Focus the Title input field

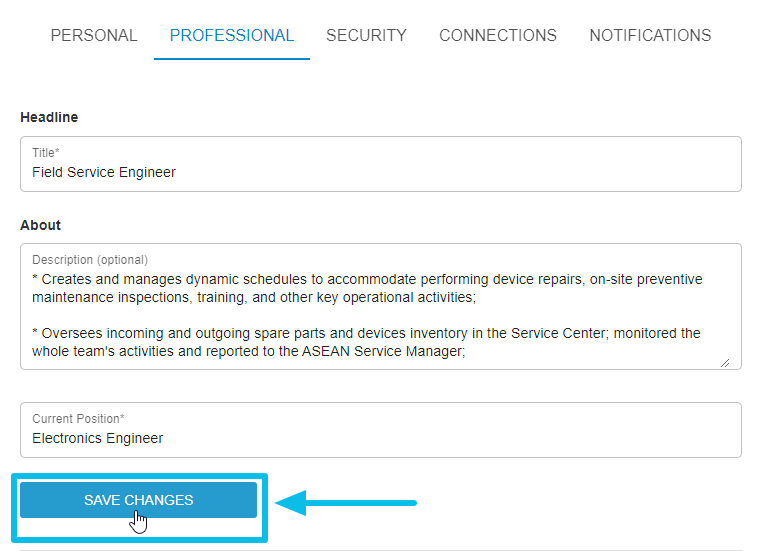coord(381,164)
